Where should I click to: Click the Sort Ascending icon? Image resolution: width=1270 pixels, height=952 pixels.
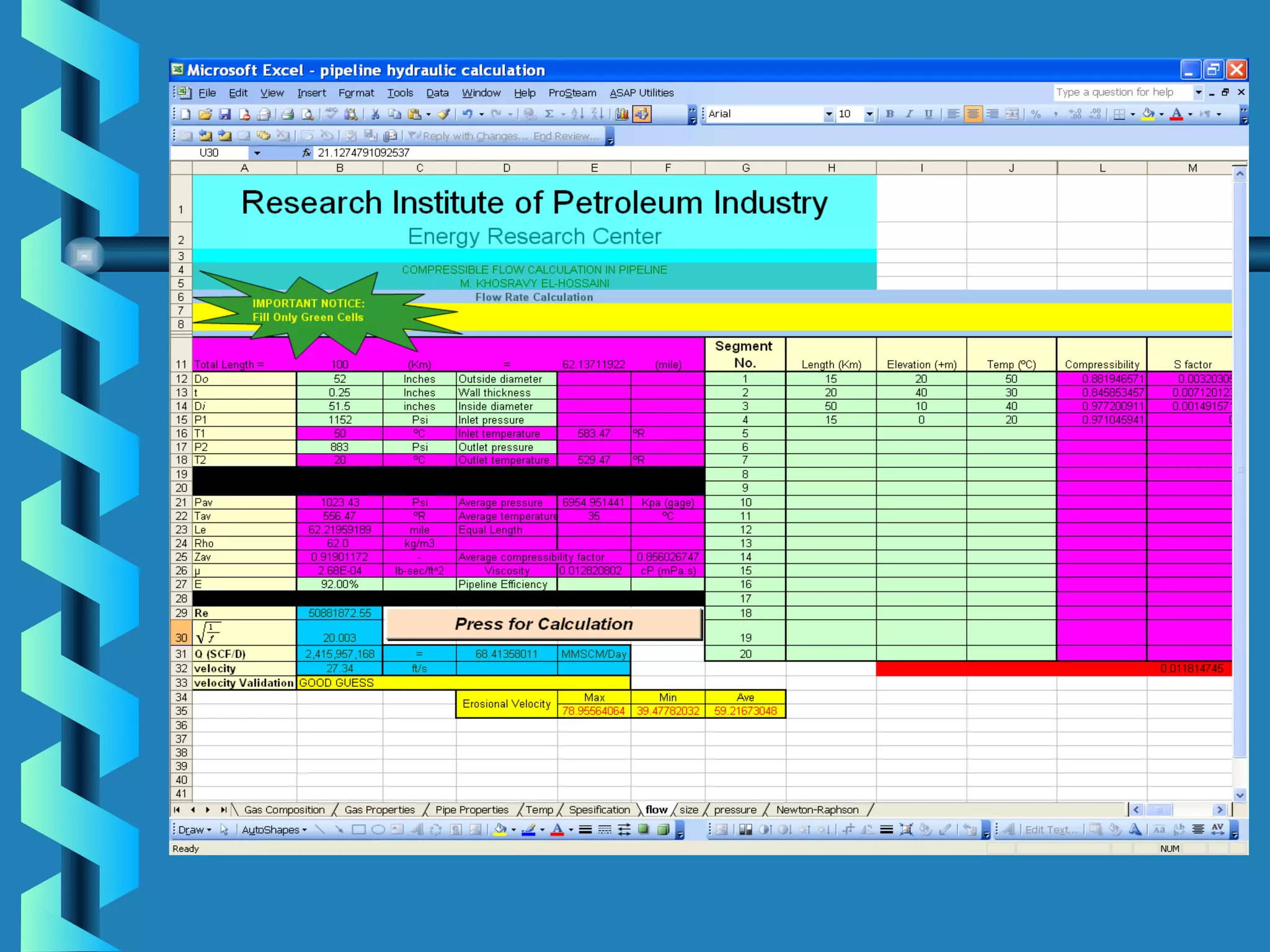coord(577,114)
